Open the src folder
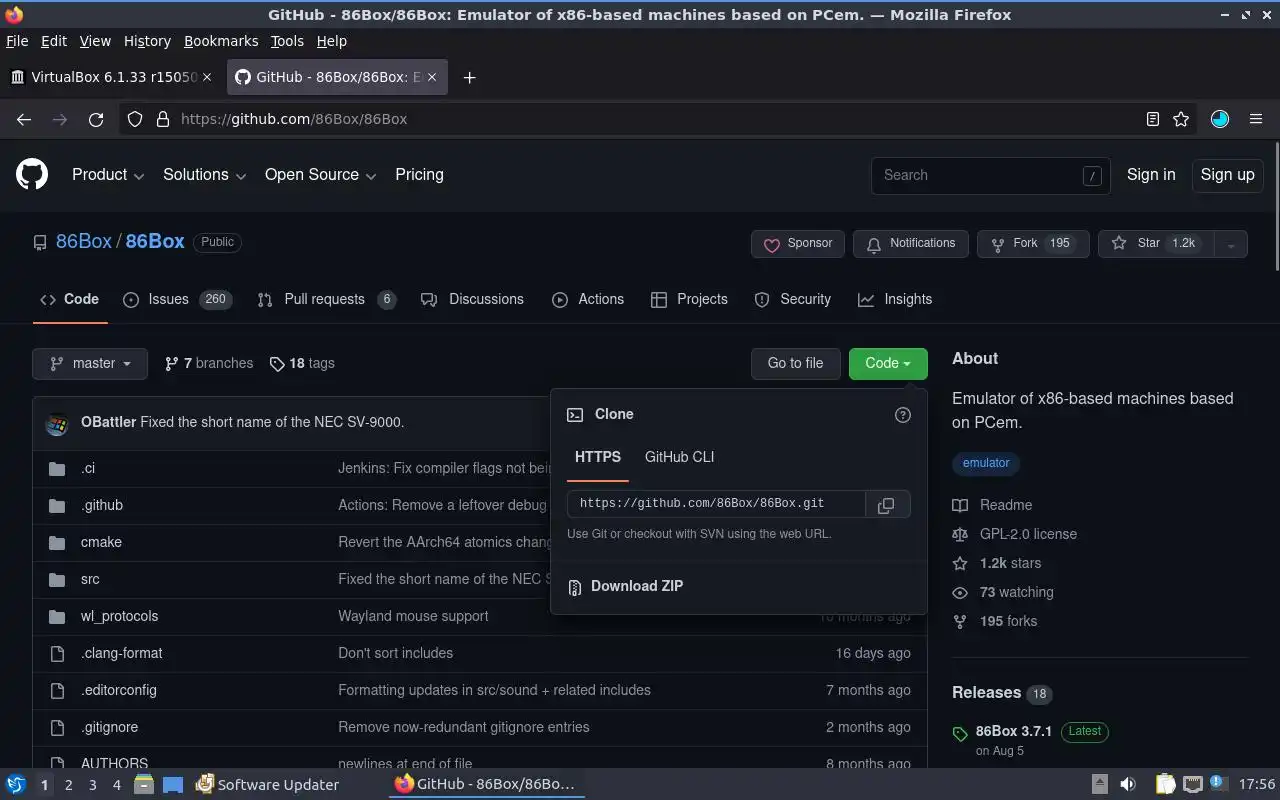This screenshot has width=1280, height=800. [90, 579]
